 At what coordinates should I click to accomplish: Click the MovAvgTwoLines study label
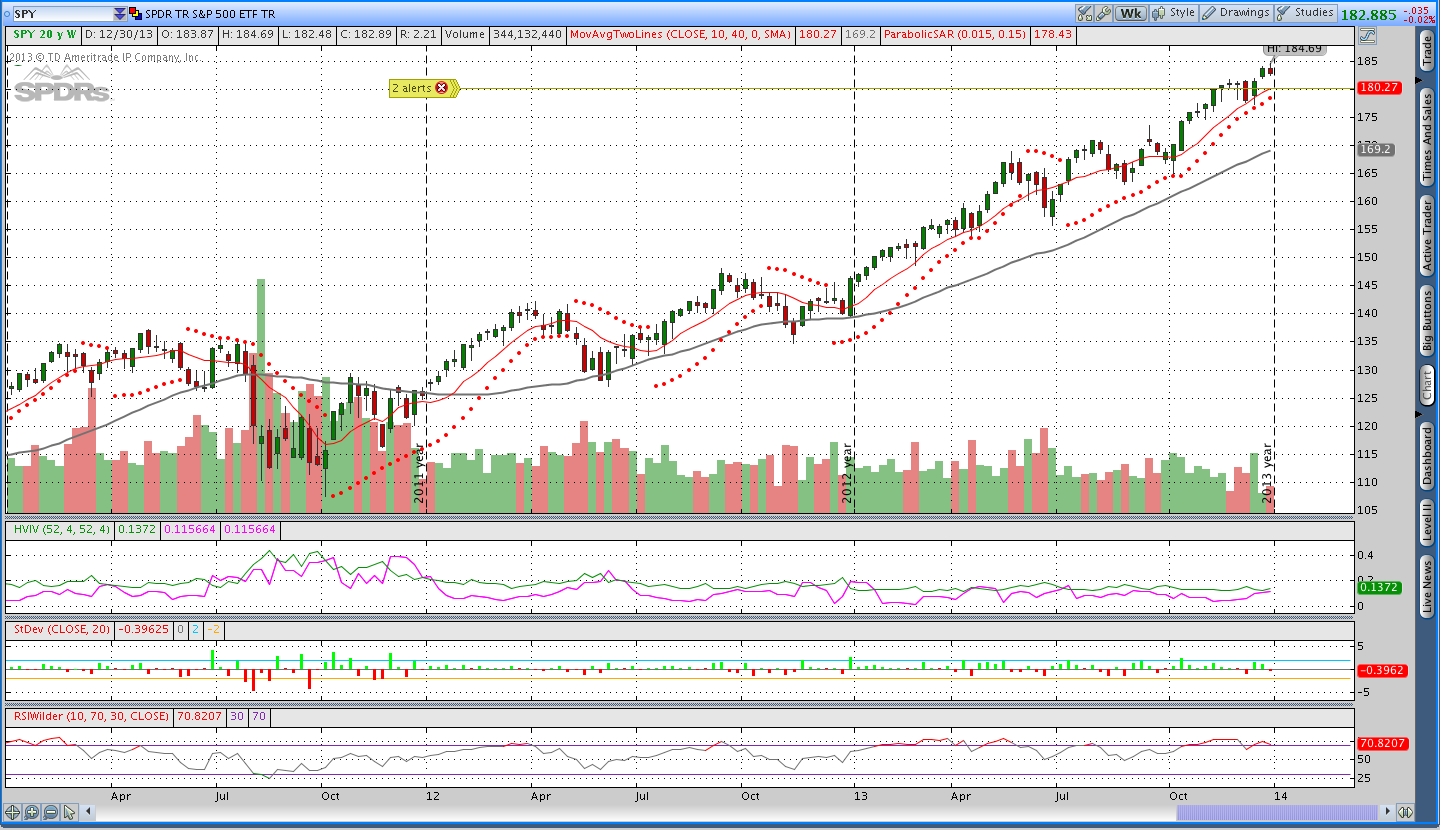tap(681, 34)
